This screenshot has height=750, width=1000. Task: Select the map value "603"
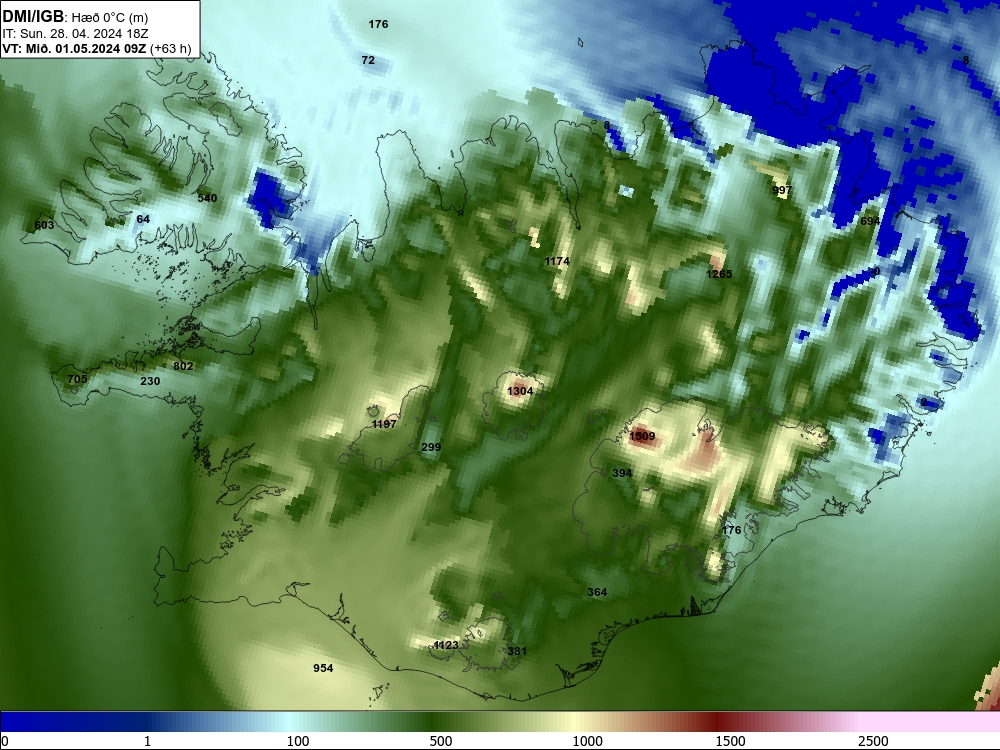click(44, 225)
